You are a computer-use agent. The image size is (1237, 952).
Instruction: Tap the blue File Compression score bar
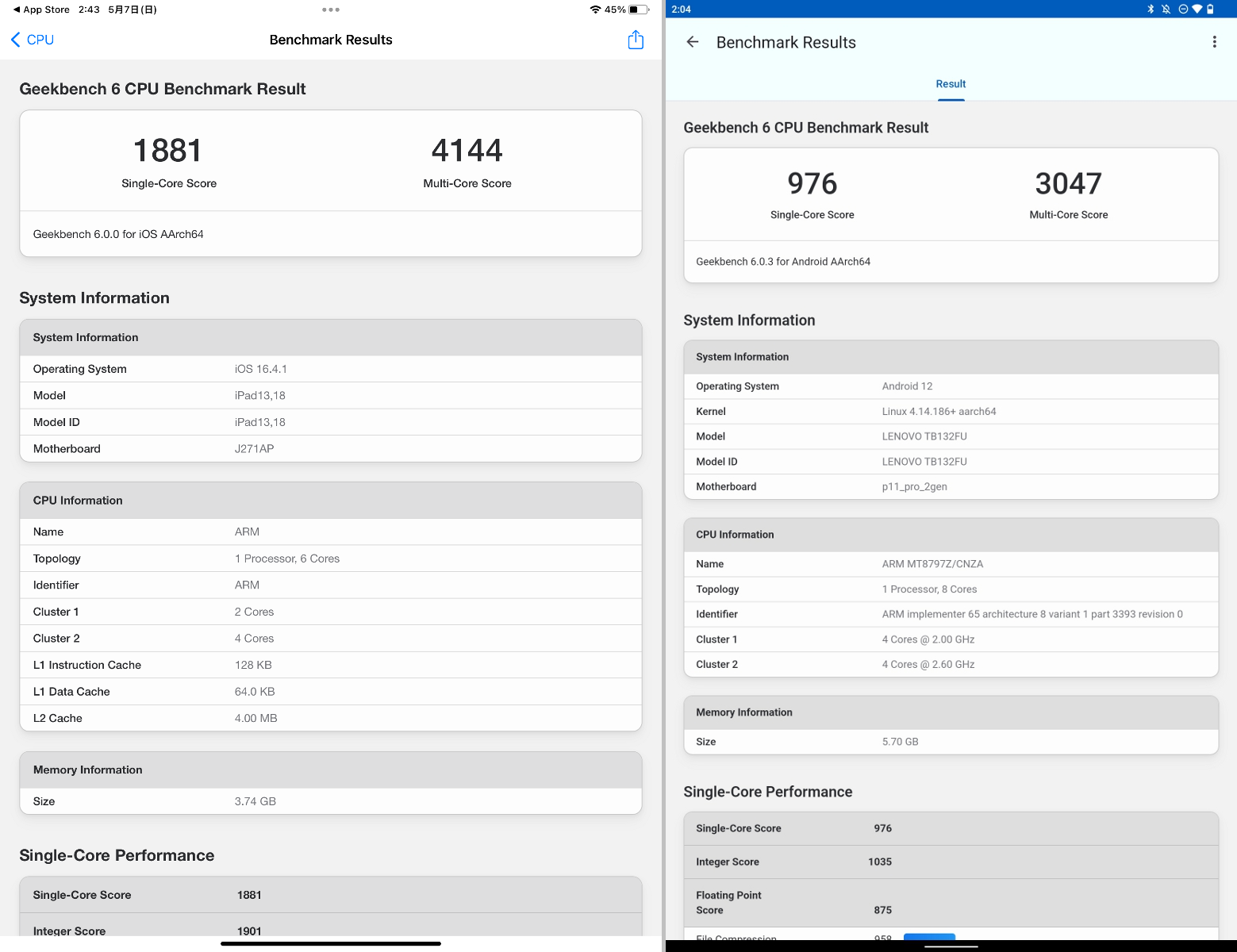(928, 936)
